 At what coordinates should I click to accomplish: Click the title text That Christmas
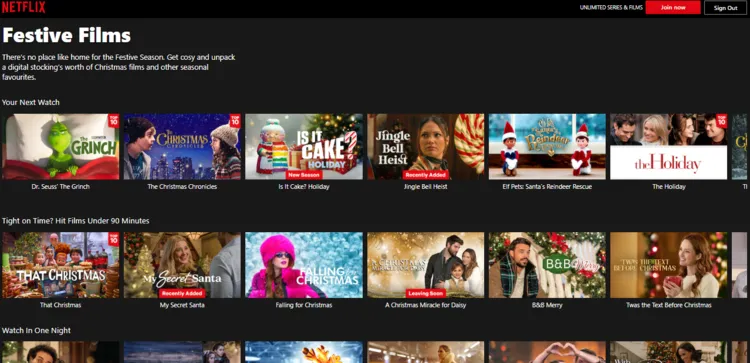click(x=61, y=305)
